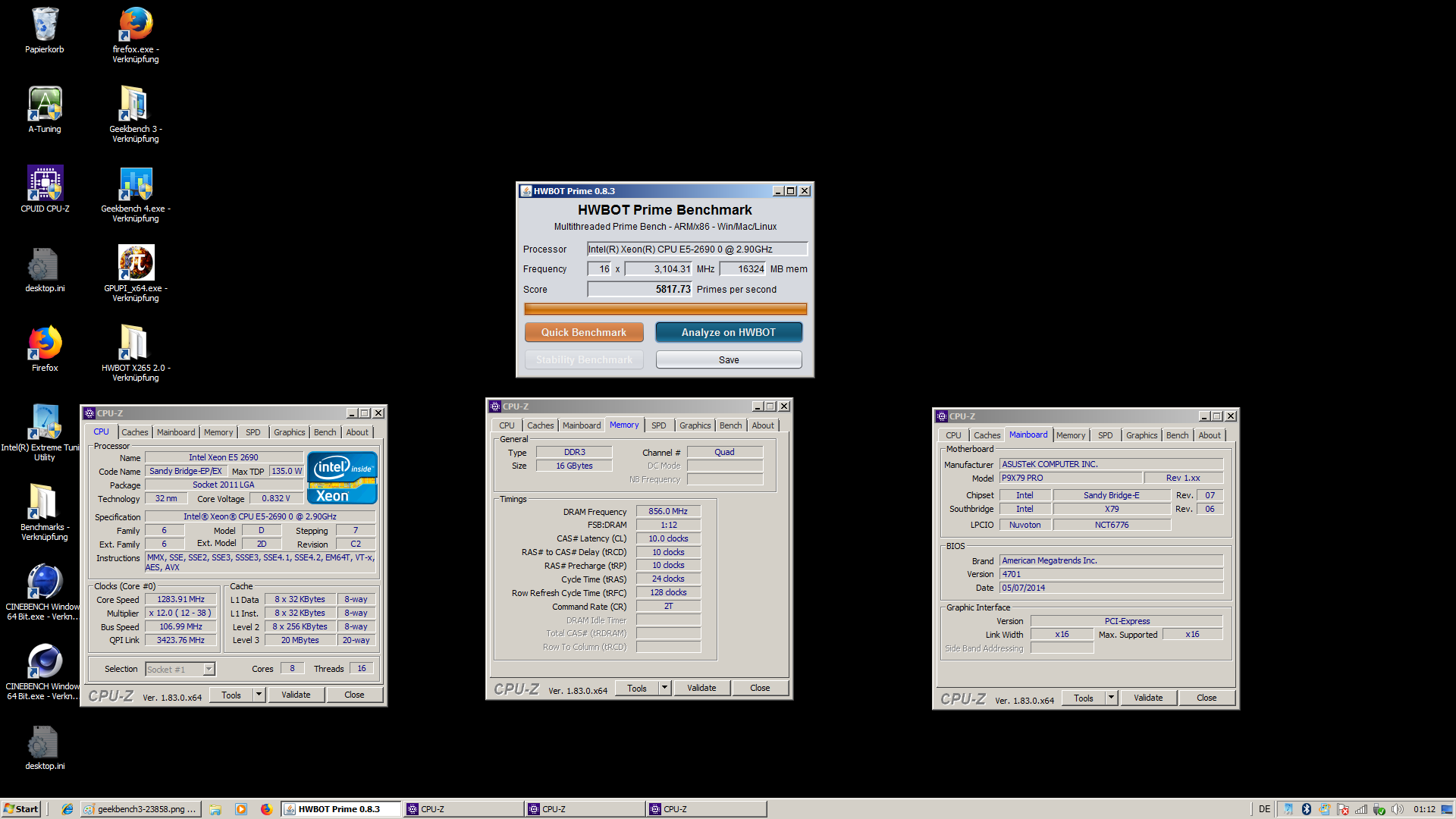Screen dimensions: 1456x819
Task: Select the bottom desktop.ini icon
Action: pyautogui.click(x=43, y=741)
